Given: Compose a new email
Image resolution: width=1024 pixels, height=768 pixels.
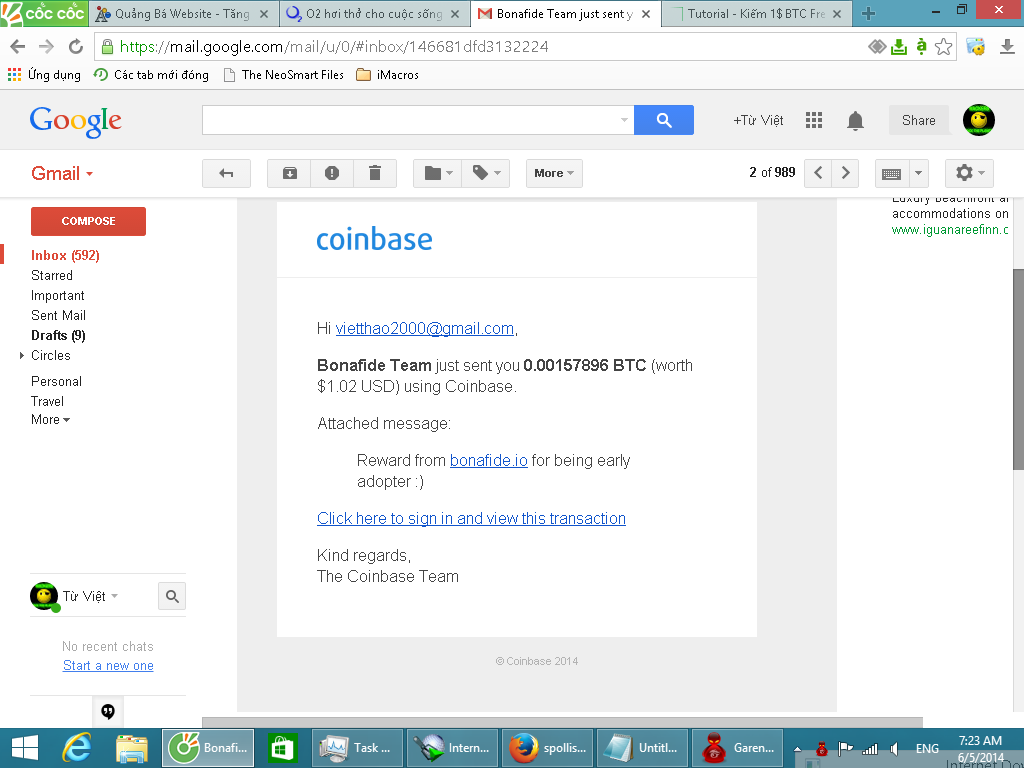Looking at the screenshot, I should coord(88,221).
